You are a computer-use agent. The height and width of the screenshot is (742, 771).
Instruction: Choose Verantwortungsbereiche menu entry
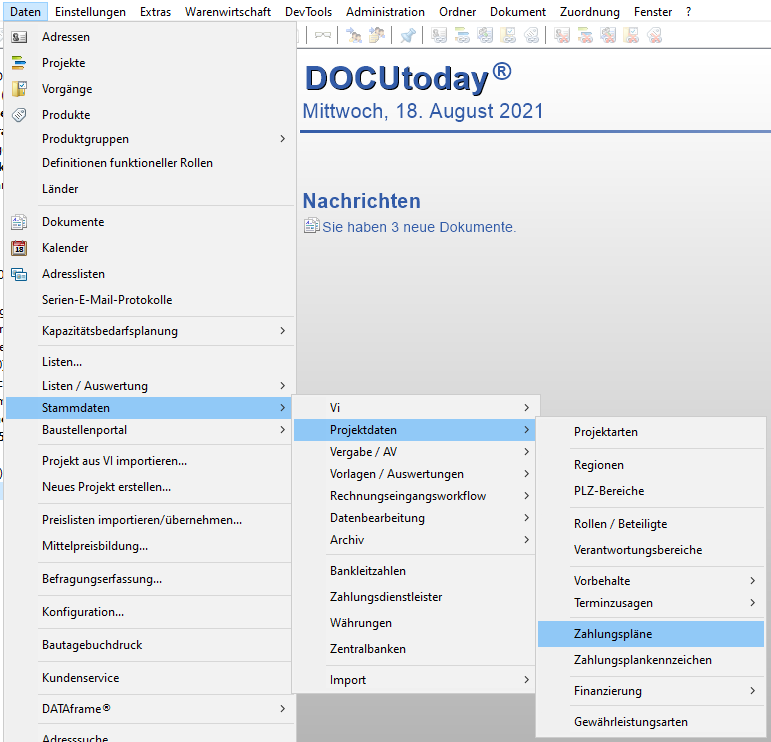coord(651,550)
